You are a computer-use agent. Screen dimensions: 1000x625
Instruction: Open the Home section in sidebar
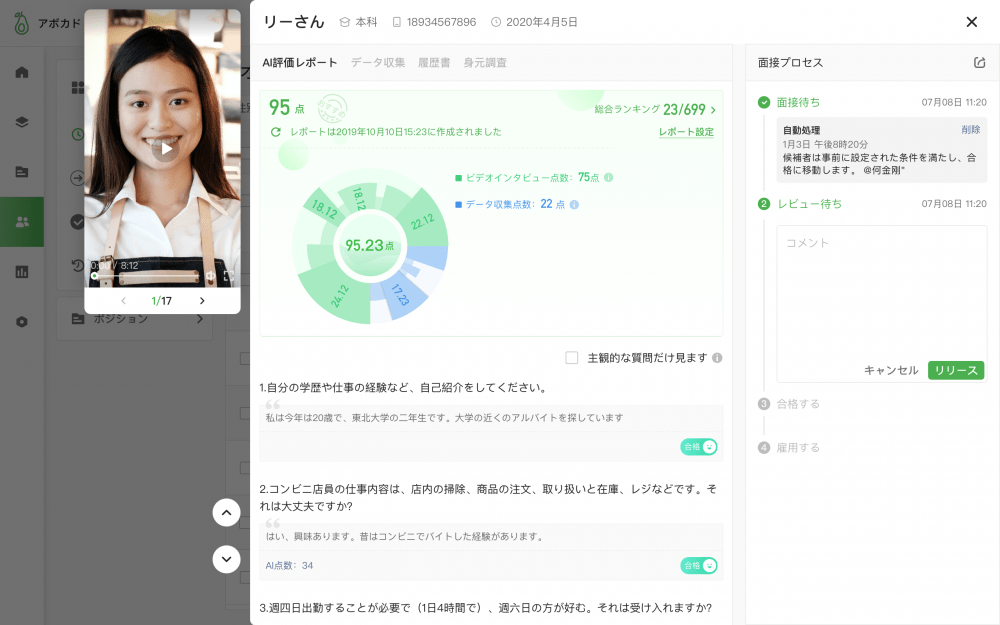click(x=21, y=72)
